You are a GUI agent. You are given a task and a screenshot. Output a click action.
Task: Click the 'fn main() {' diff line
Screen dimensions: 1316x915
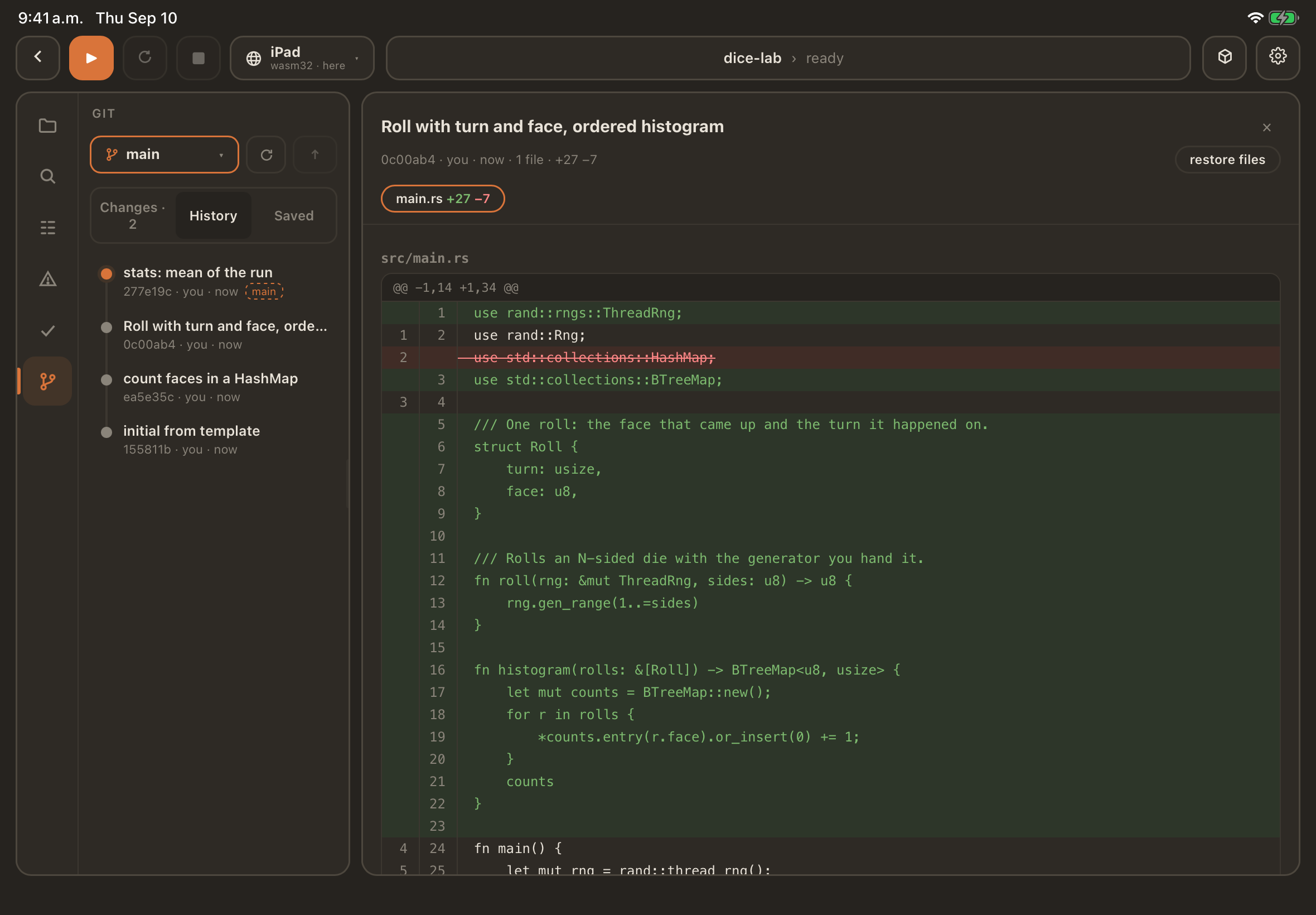pyautogui.click(x=831, y=848)
